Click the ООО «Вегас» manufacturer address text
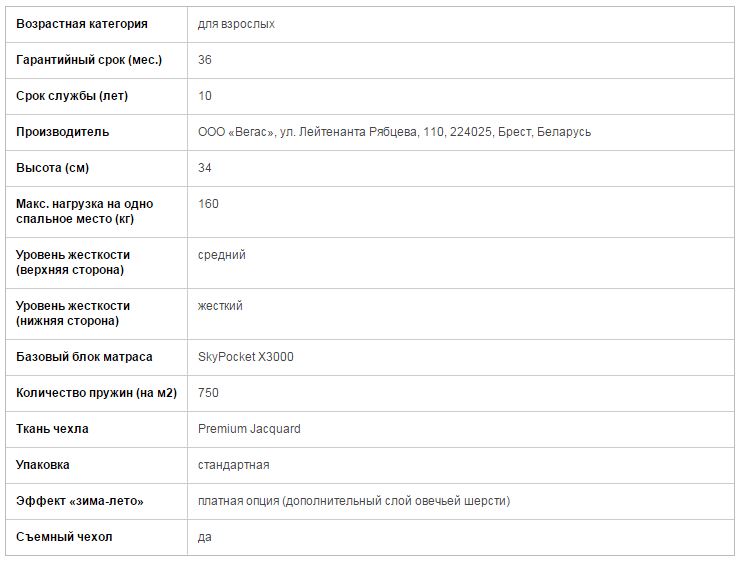Image resolution: width=745 pixels, height=563 pixels. [394, 132]
